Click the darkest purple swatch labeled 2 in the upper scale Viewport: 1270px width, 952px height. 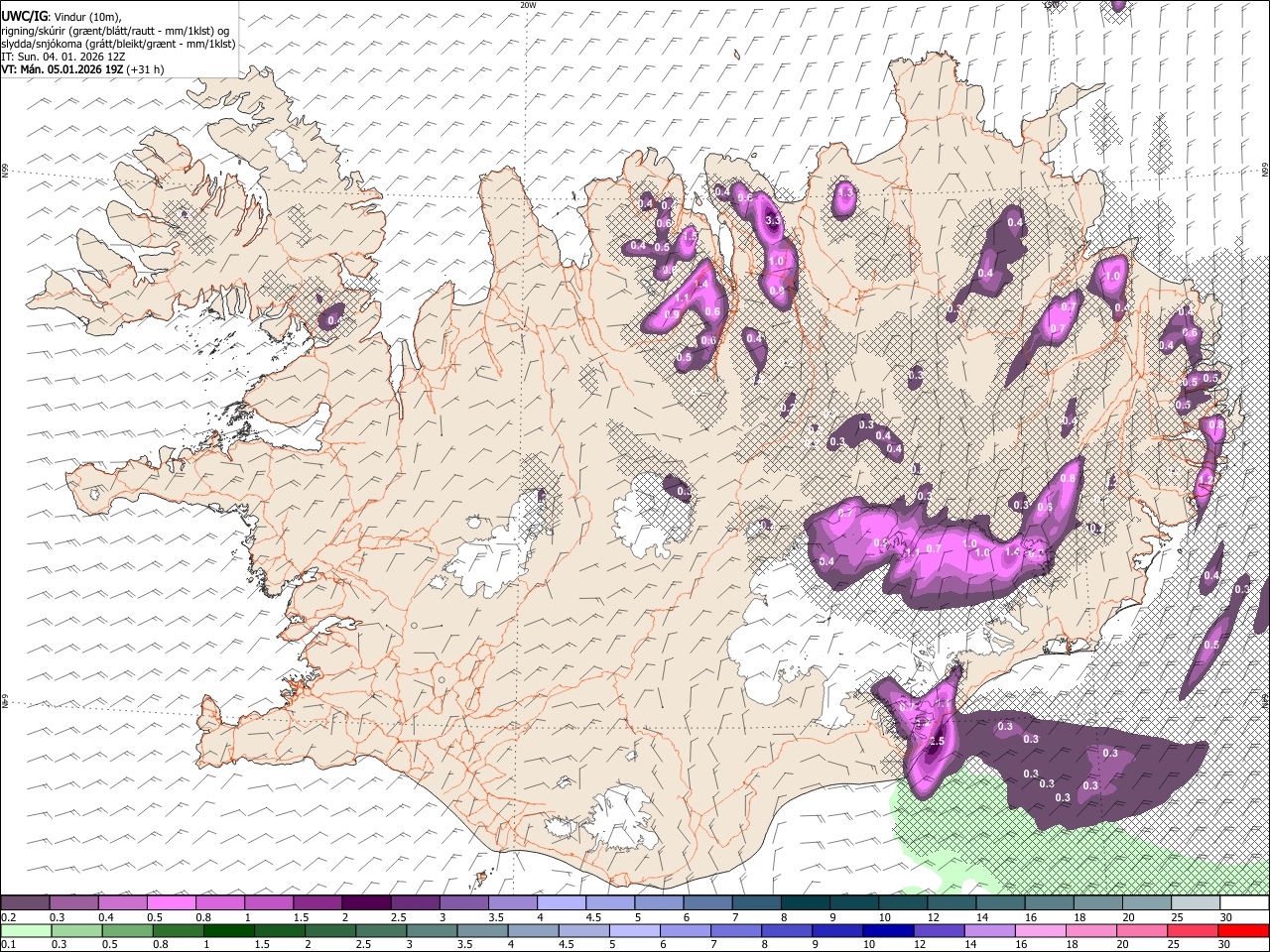[x=366, y=903]
